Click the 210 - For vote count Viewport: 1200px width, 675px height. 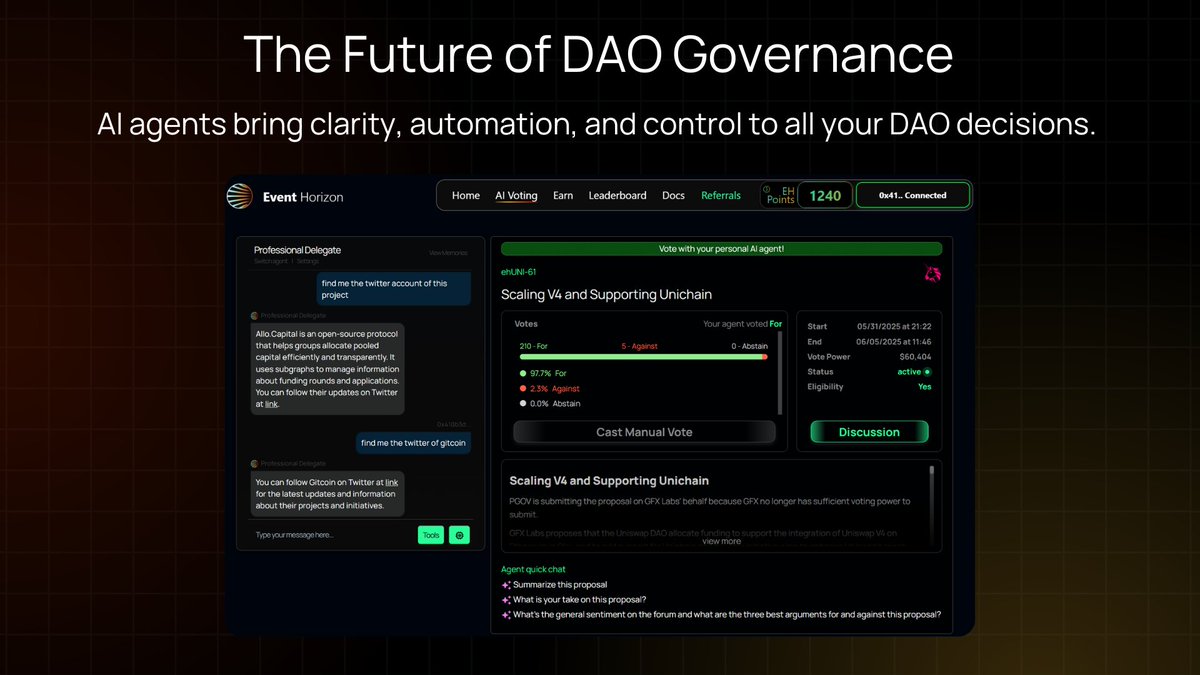point(533,345)
